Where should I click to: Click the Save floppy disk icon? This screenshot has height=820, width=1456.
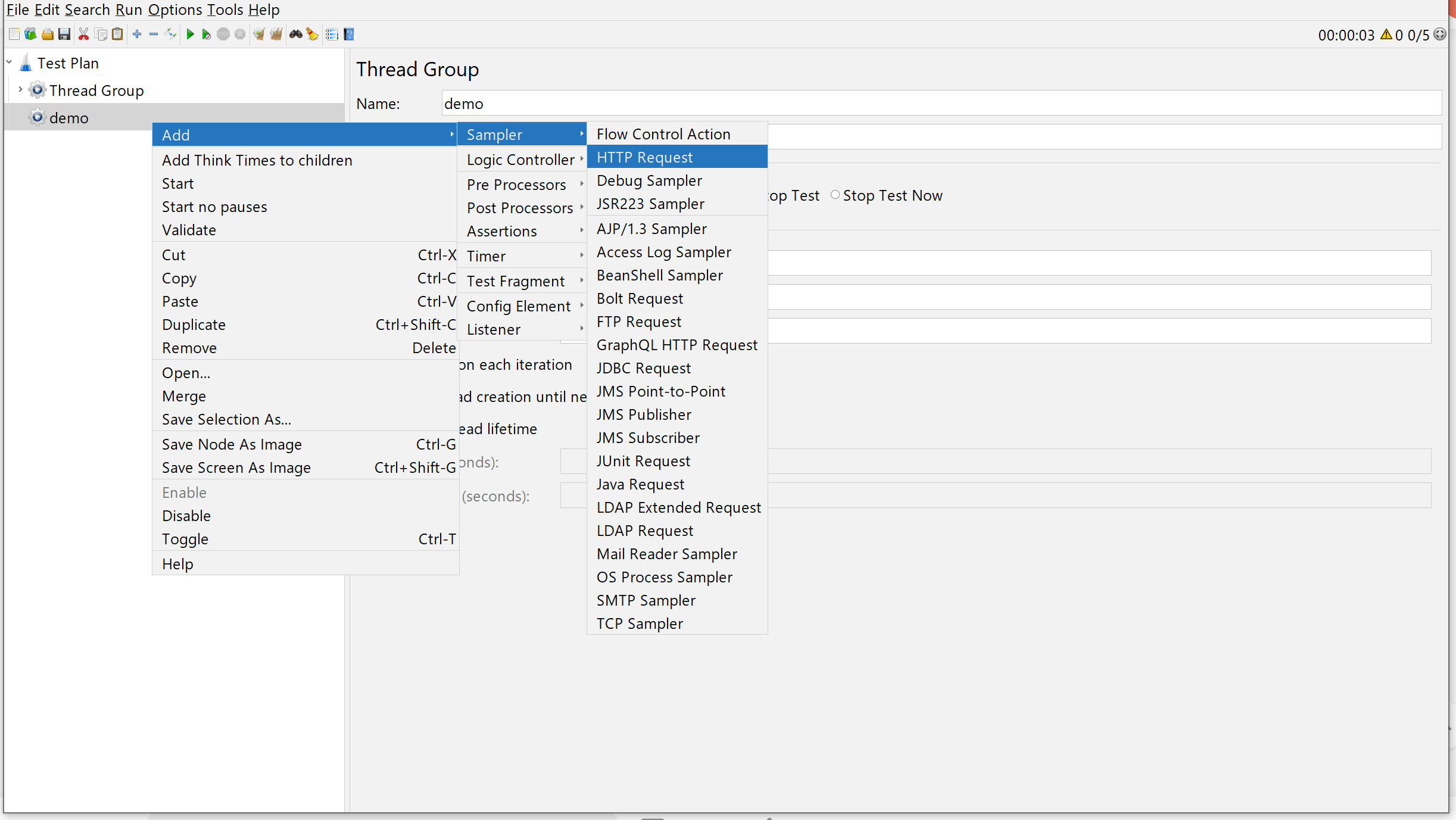tap(64, 35)
